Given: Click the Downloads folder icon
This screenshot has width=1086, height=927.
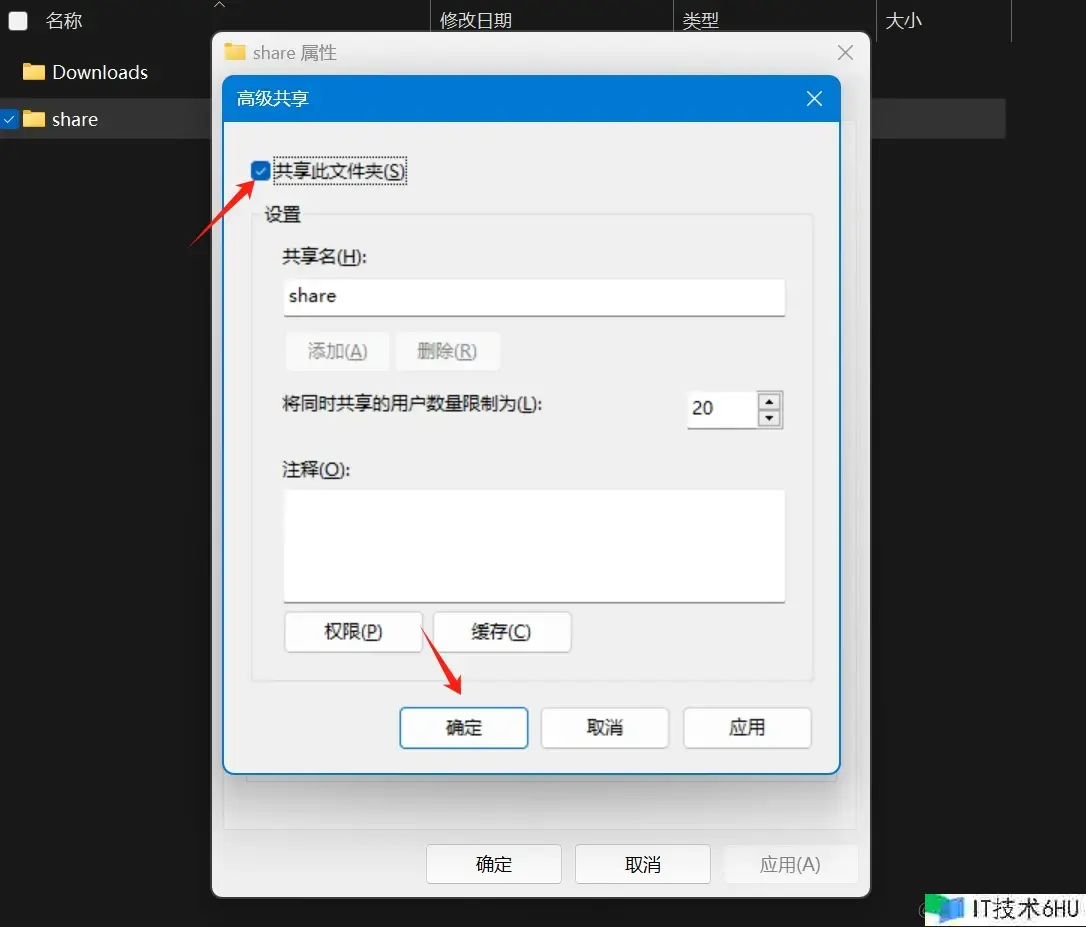Looking at the screenshot, I should tap(34, 72).
